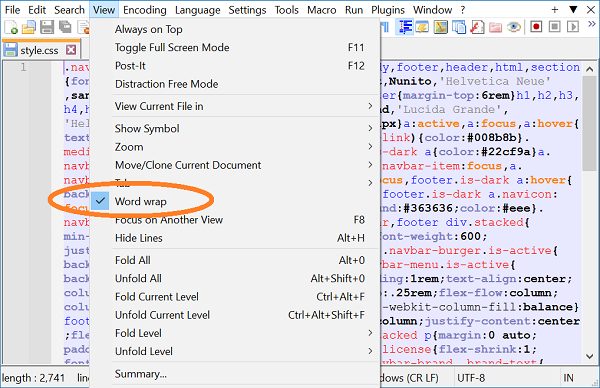The image size is (600, 388).
Task: Open the ? help menu
Action: click(463, 10)
